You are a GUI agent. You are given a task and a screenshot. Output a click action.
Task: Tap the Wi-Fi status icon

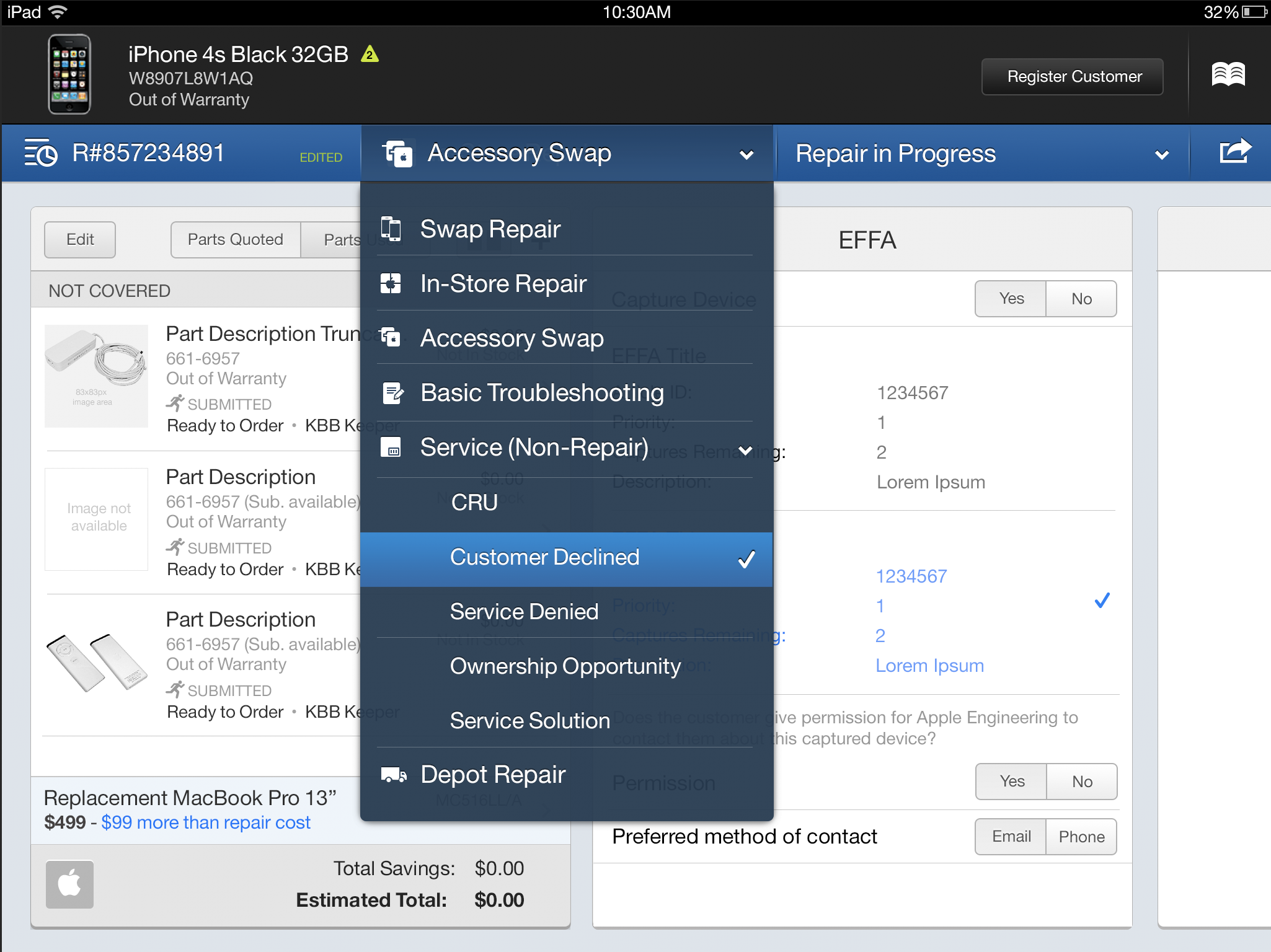pyautogui.click(x=58, y=12)
